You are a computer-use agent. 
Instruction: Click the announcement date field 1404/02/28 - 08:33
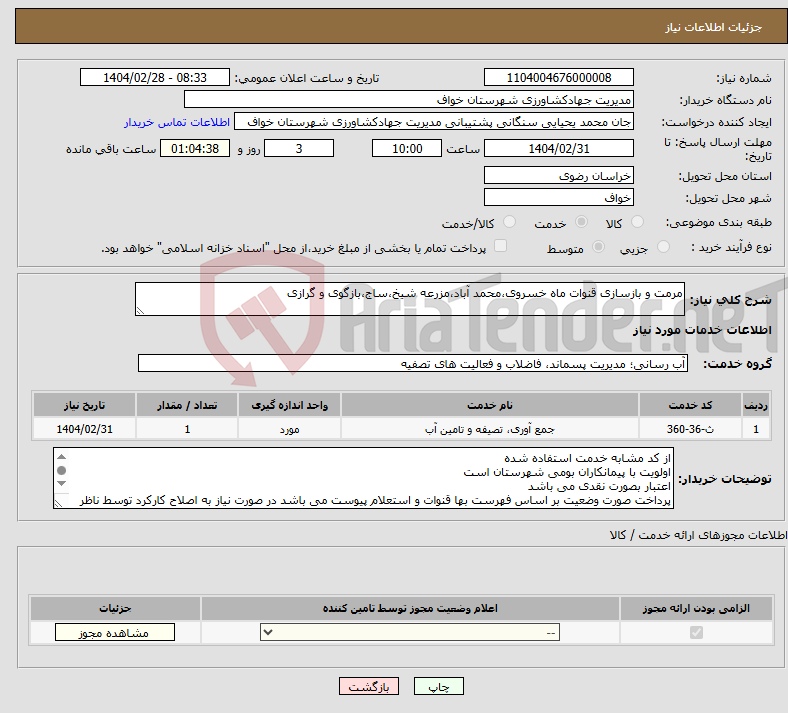click(x=155, y=78)
